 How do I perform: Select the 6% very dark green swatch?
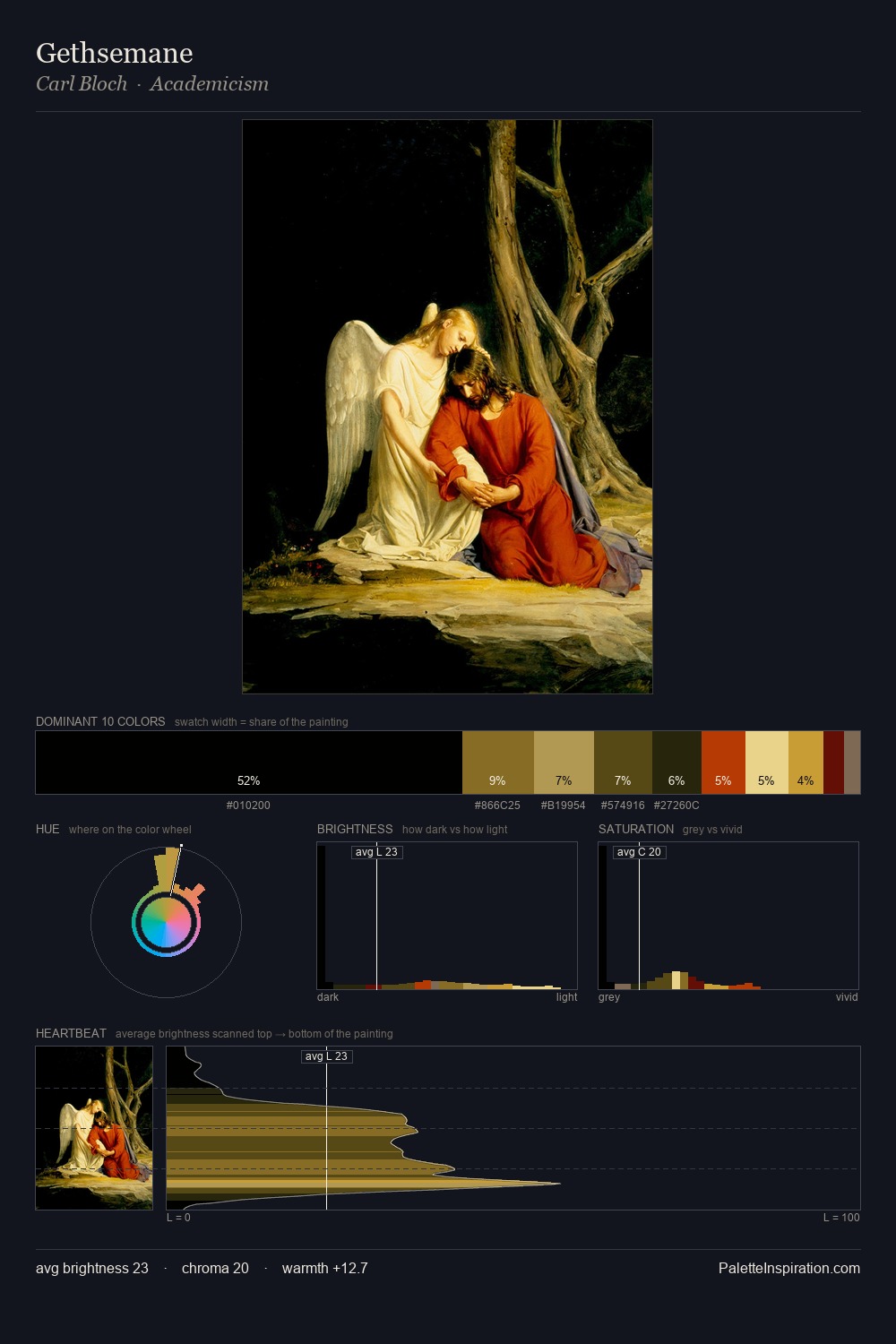click(x=676, y=762)
